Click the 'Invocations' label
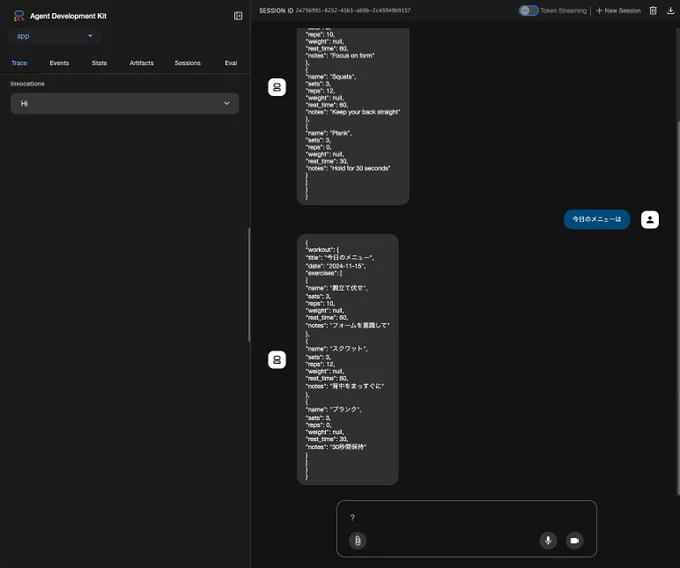This screenshot has height=568, width=680. [27, 84]
